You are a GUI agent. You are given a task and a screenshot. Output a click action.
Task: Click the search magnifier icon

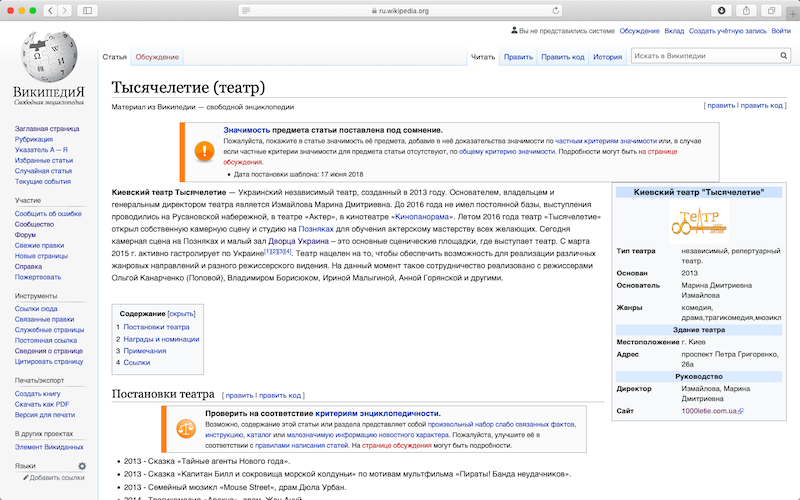tap(783, 56)
